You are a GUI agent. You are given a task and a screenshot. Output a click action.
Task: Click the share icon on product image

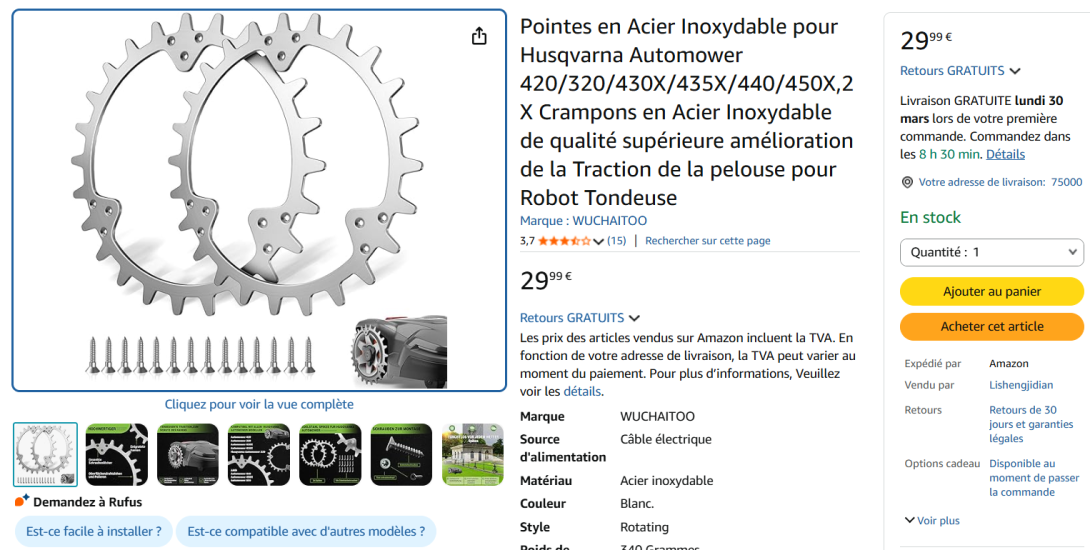click(x=479, y=36)
